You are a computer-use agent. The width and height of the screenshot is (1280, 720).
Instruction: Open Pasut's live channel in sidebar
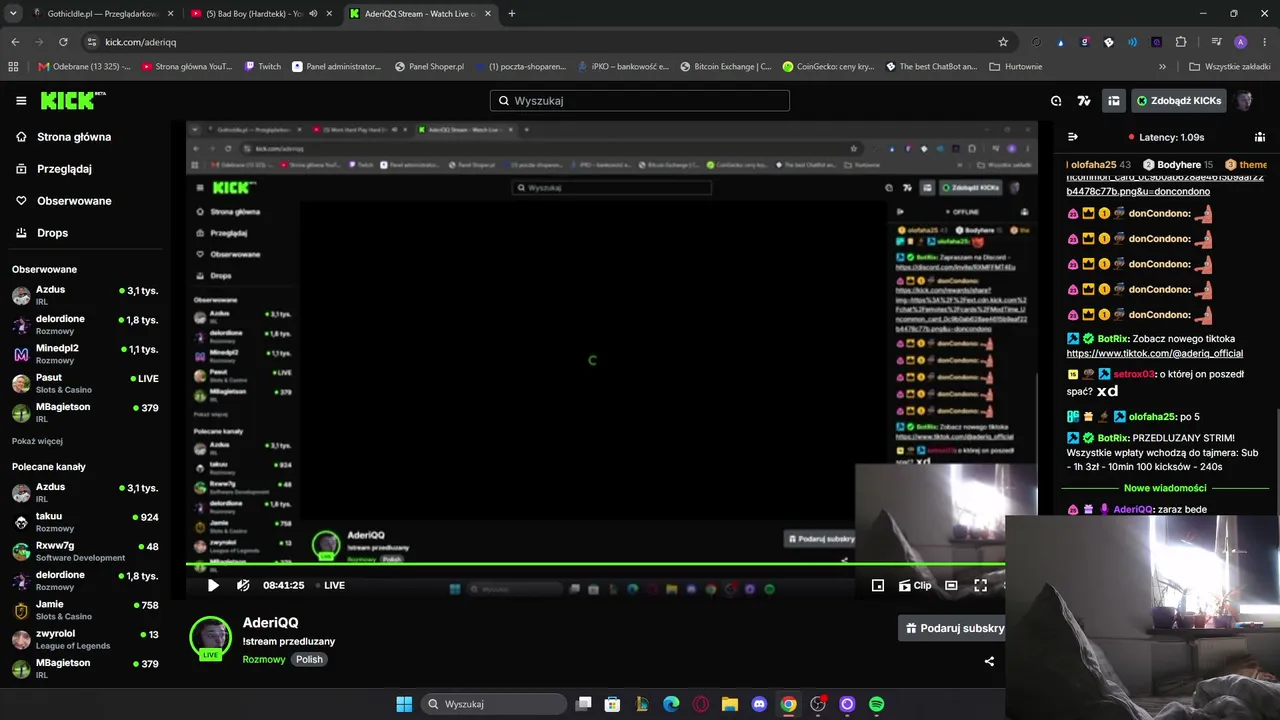tap(85, 384)
